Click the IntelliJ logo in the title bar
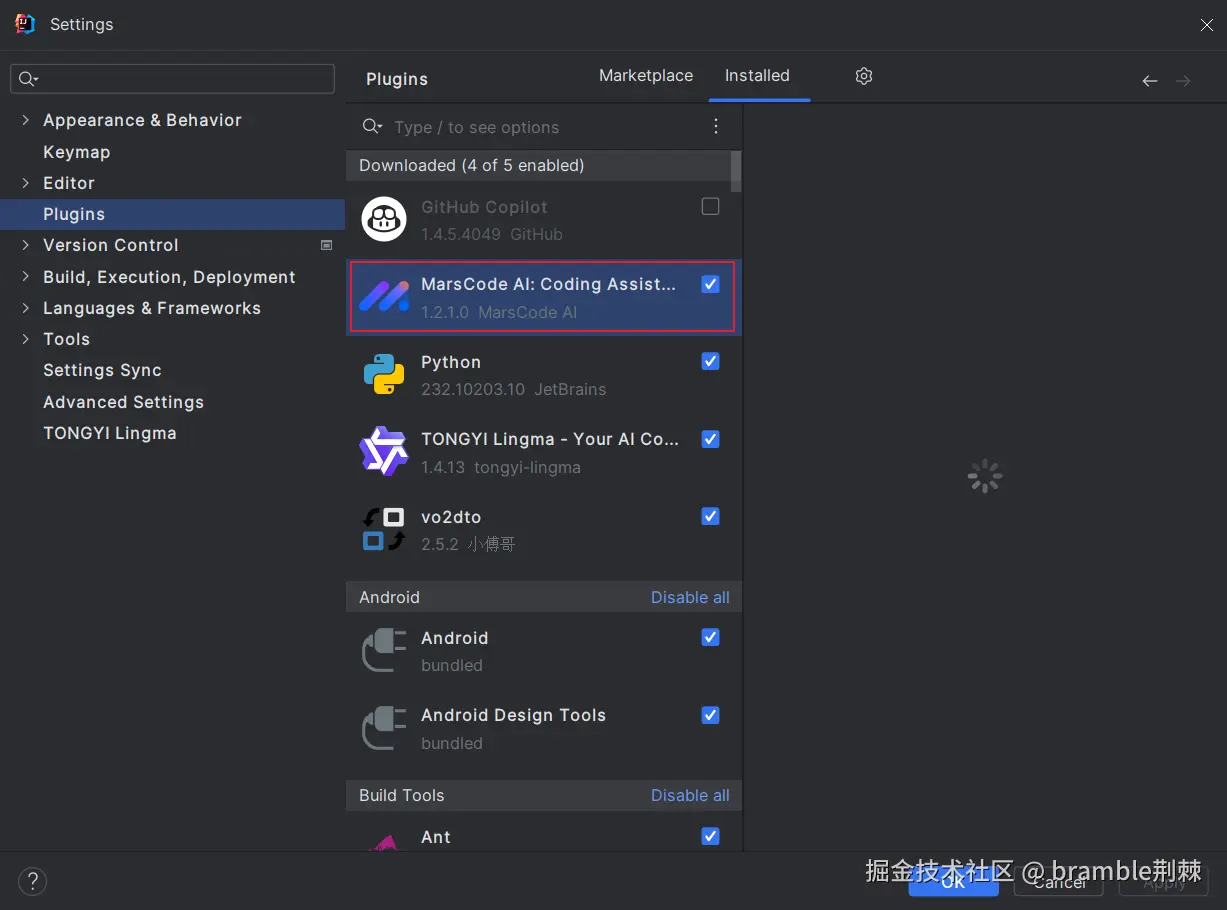The height and width of the screenshot is (910, 1227). pos(25,24)
